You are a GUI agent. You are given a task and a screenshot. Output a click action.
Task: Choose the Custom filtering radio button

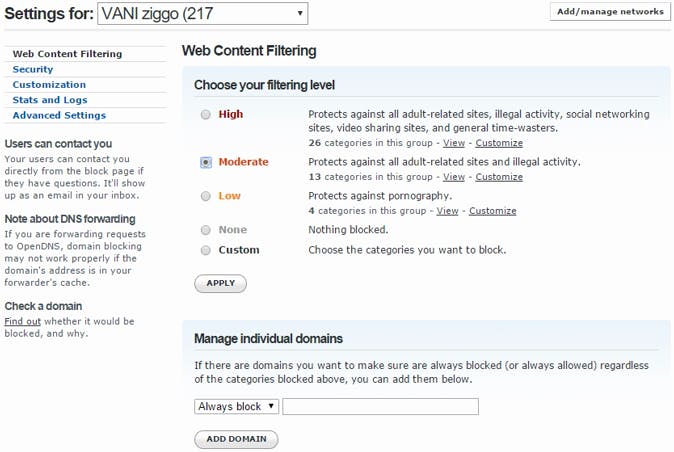pyautogui.click(x=206, y=250)
